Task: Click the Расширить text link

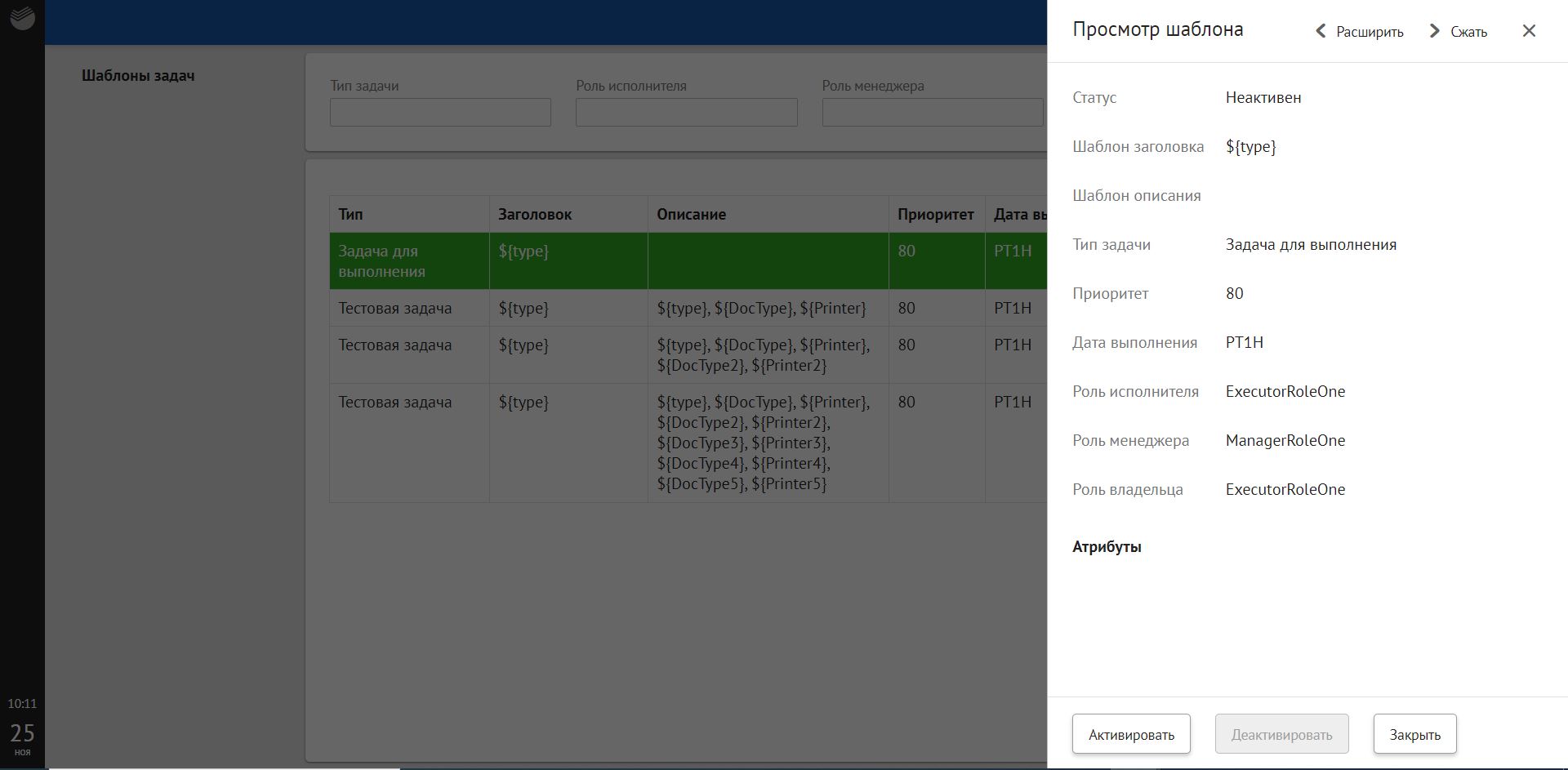Action: pyautogui.click(x=1370, y=32)
